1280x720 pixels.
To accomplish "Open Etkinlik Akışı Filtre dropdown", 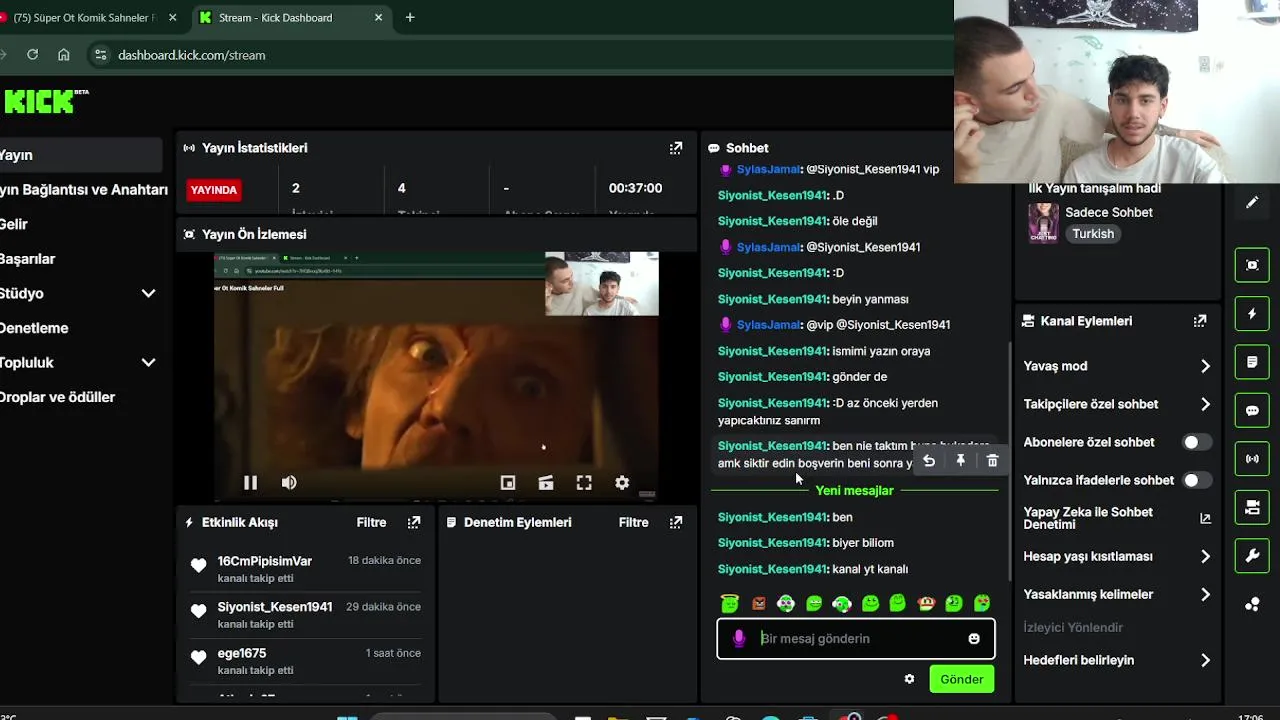I will click(x=371, y=522).
